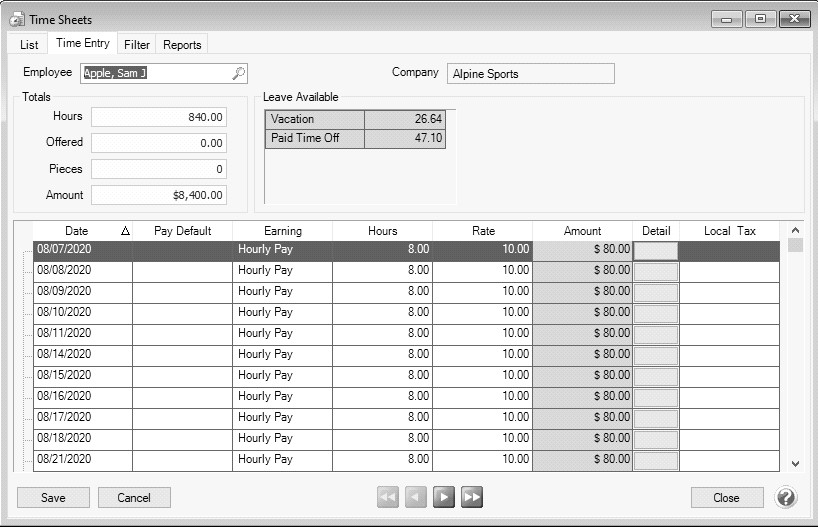Screen dimensions: 818x527
Task: Click the employee lookup magnifier icon
Action: point(238,73)
